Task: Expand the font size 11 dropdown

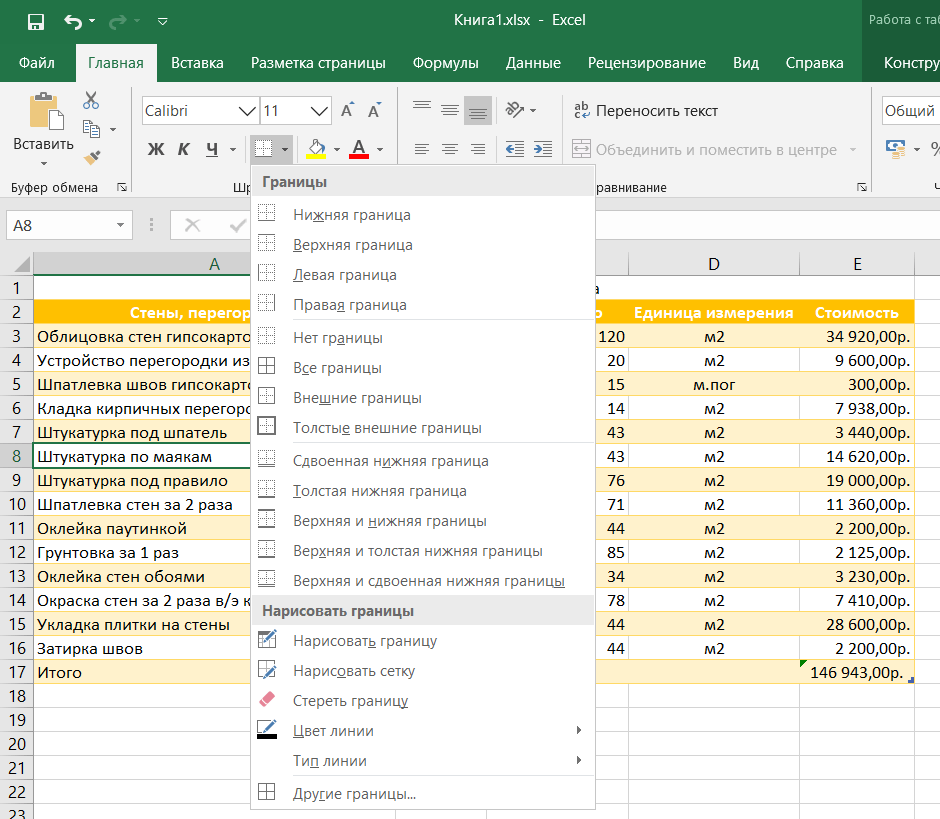Action: (320, 111)
